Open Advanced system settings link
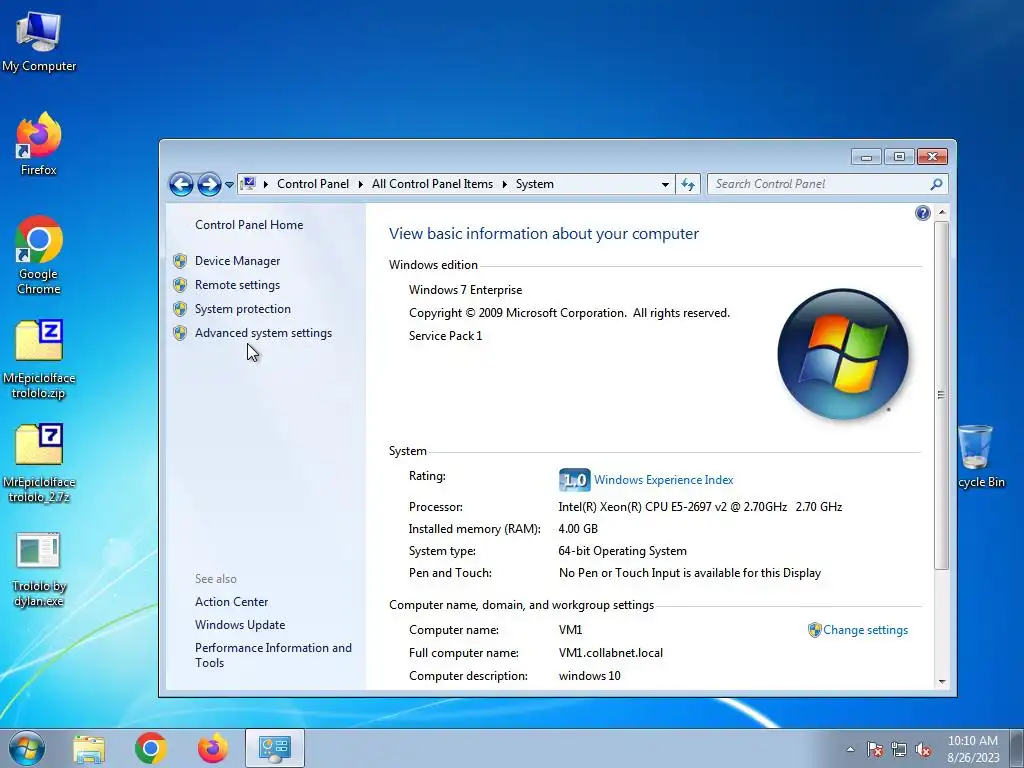1024x768 pixels. [x=263, y=333]
